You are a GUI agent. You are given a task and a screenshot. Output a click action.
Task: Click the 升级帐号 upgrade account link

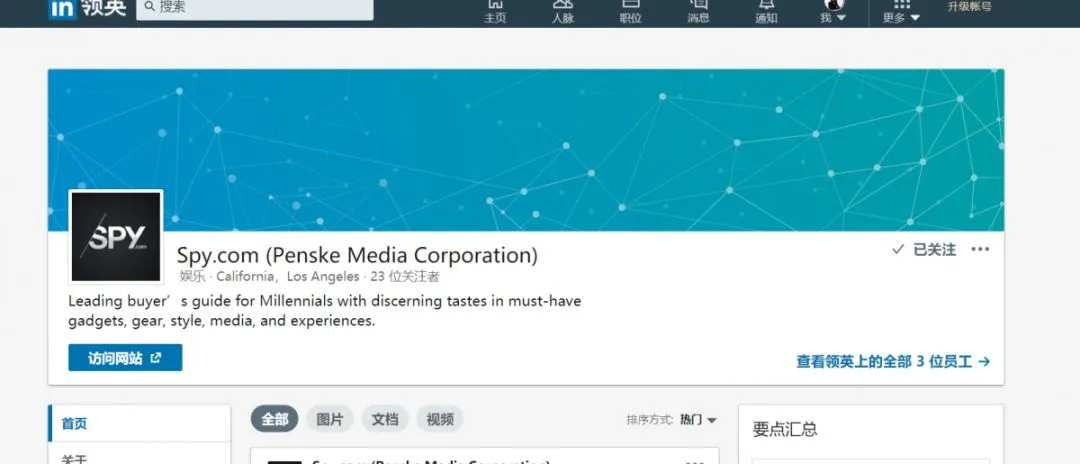click(969, 7)
